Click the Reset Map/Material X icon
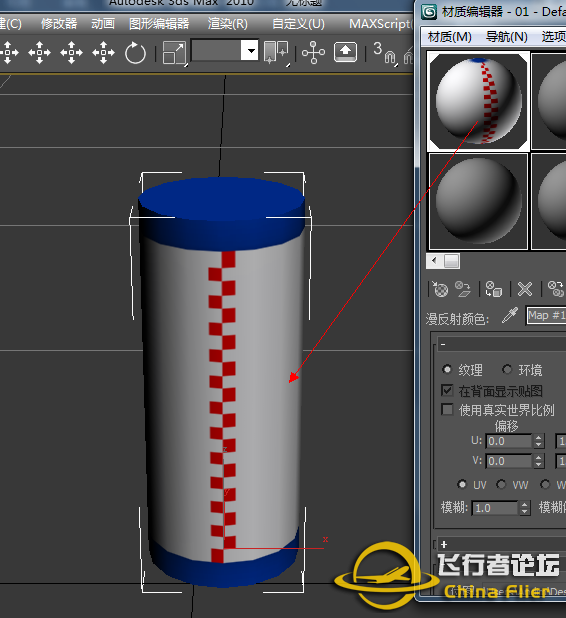The width and height of the screenshot is (566, 618). tap(525, 289)
